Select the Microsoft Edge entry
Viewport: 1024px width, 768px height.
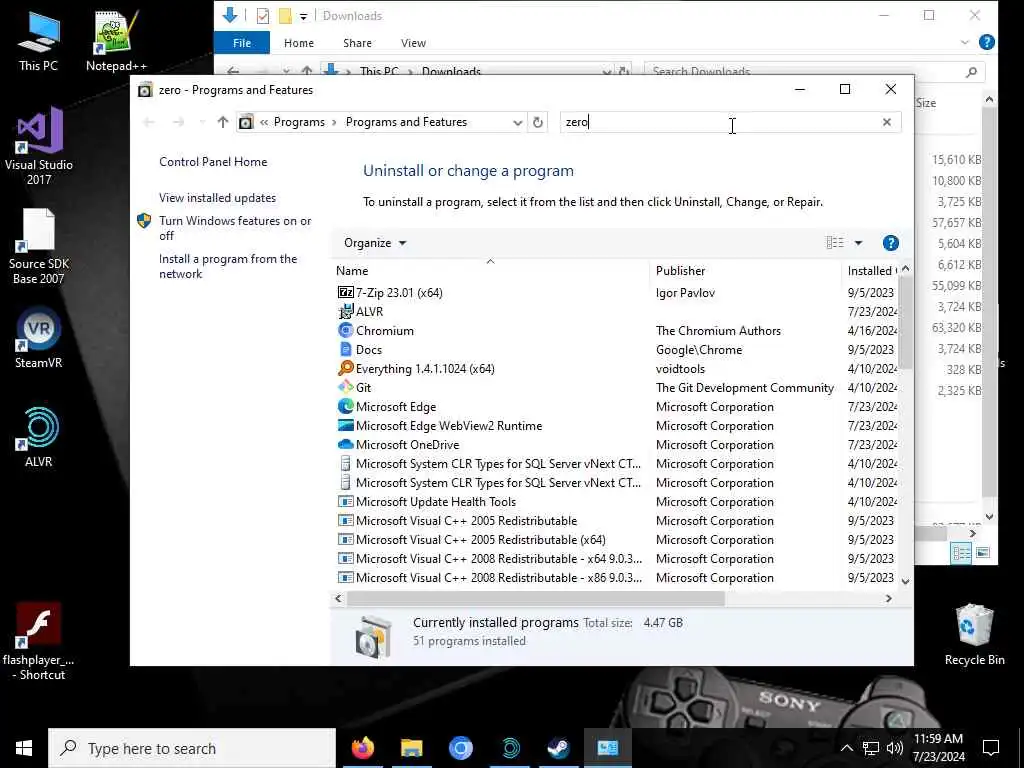point(387,407)
